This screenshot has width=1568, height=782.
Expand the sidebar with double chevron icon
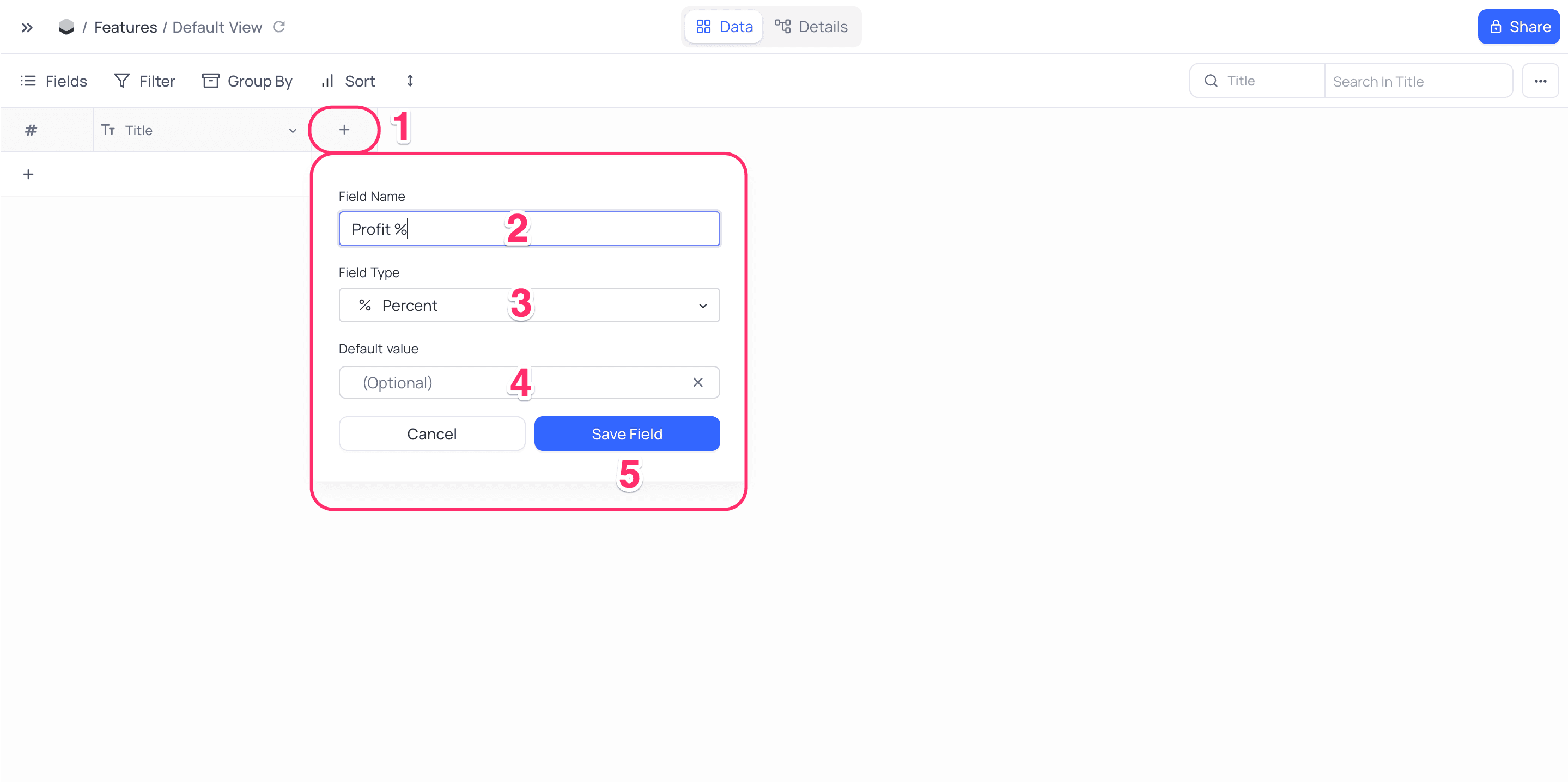click(x=27, y=27)
